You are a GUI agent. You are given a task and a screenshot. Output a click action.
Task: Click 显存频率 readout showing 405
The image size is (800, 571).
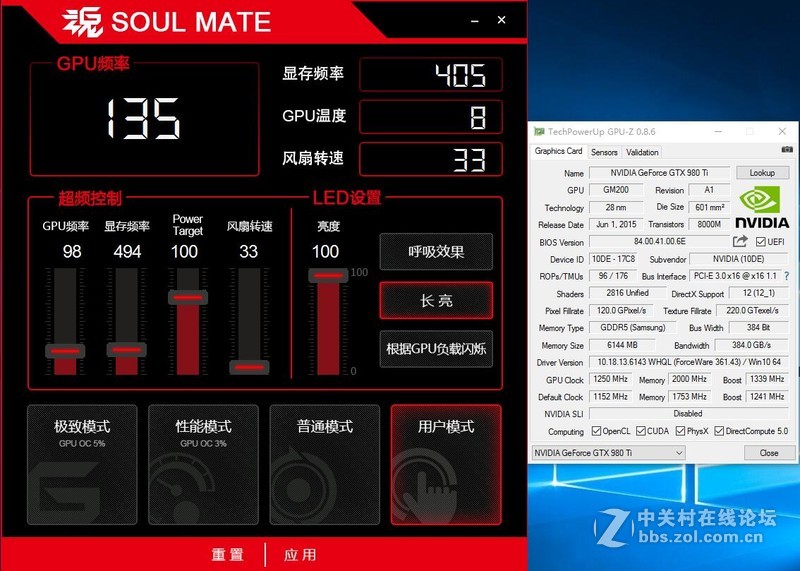[x=431, y=75]
